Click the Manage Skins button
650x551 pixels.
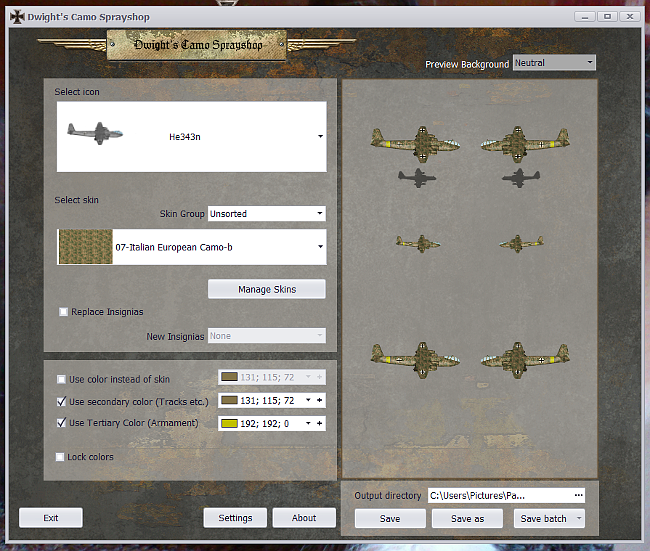[266, 290]
